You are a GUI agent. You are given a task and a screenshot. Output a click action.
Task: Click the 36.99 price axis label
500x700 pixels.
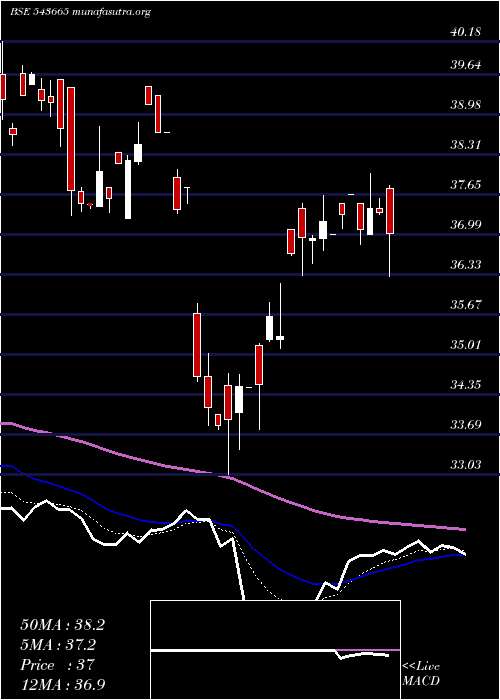click(x=466, y=225)
